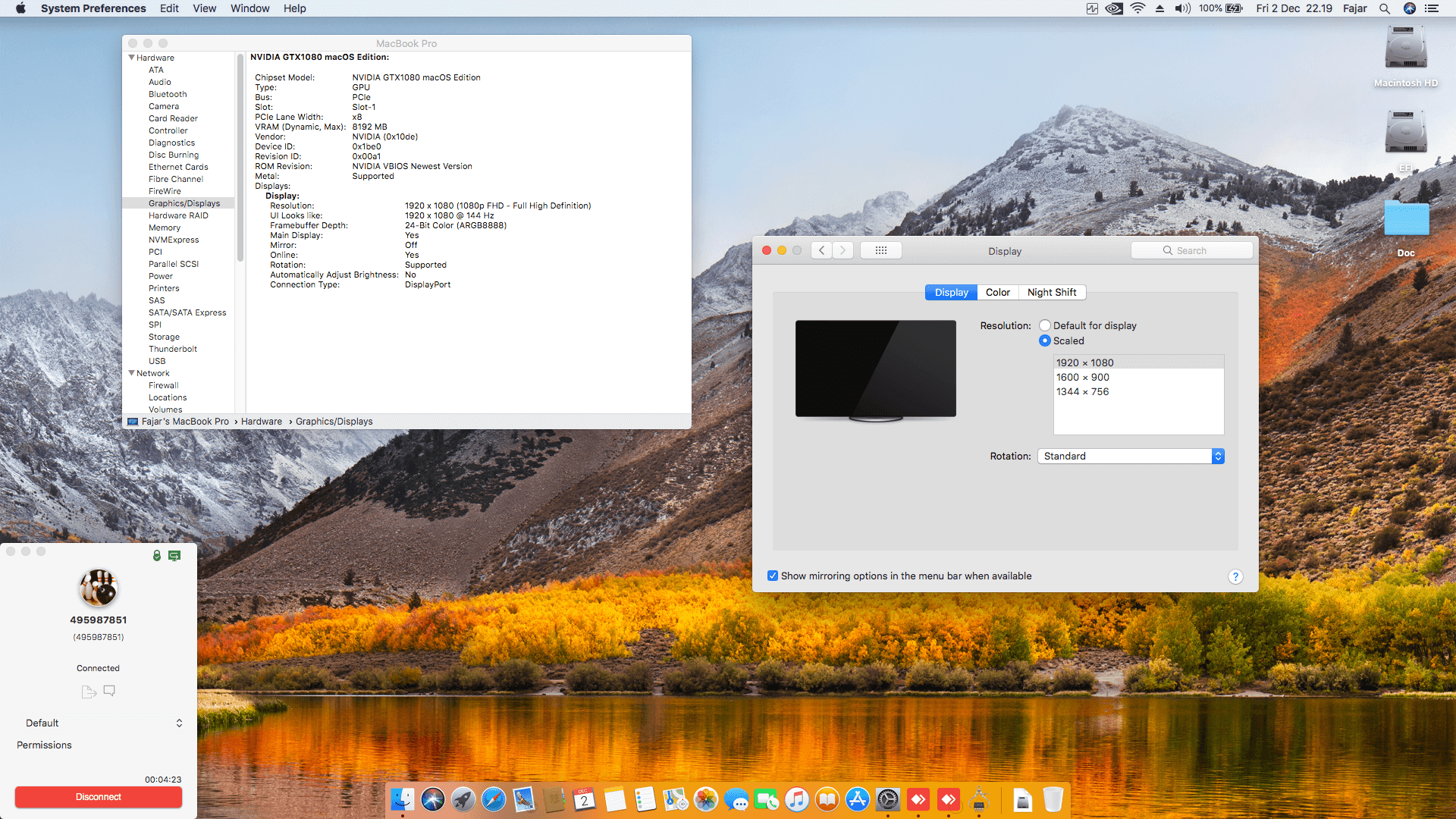This screenshot has width=1456, height=819.
Task: Open the chat icon in AnyDesk panel
Action: (109, 691)
